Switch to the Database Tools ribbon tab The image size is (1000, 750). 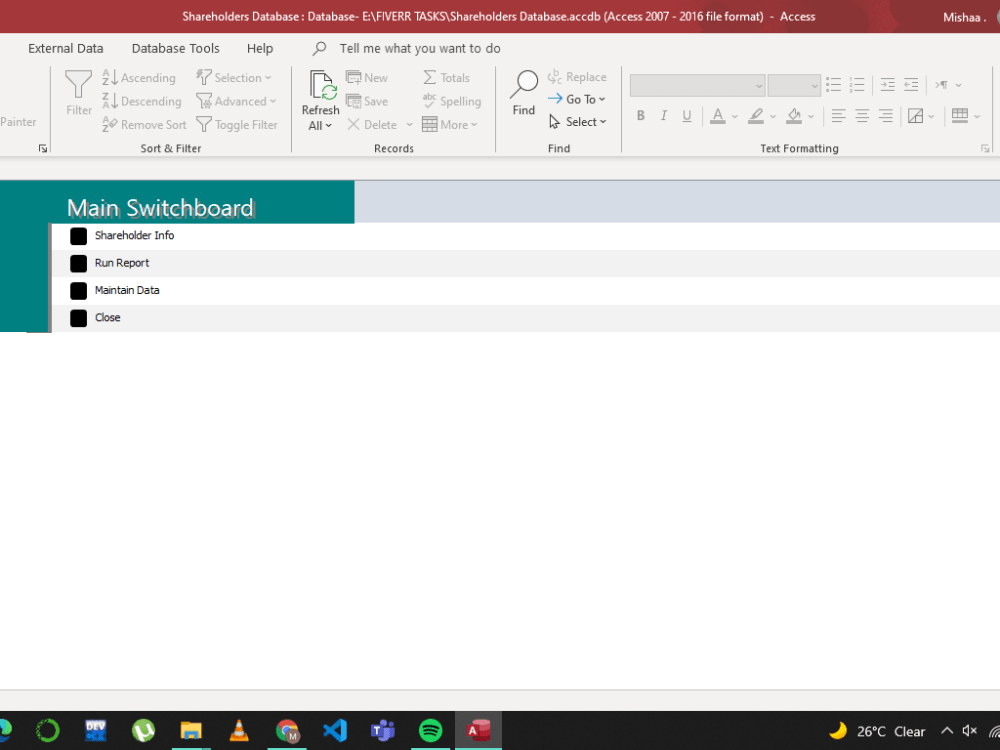click(x=175, y=48)
